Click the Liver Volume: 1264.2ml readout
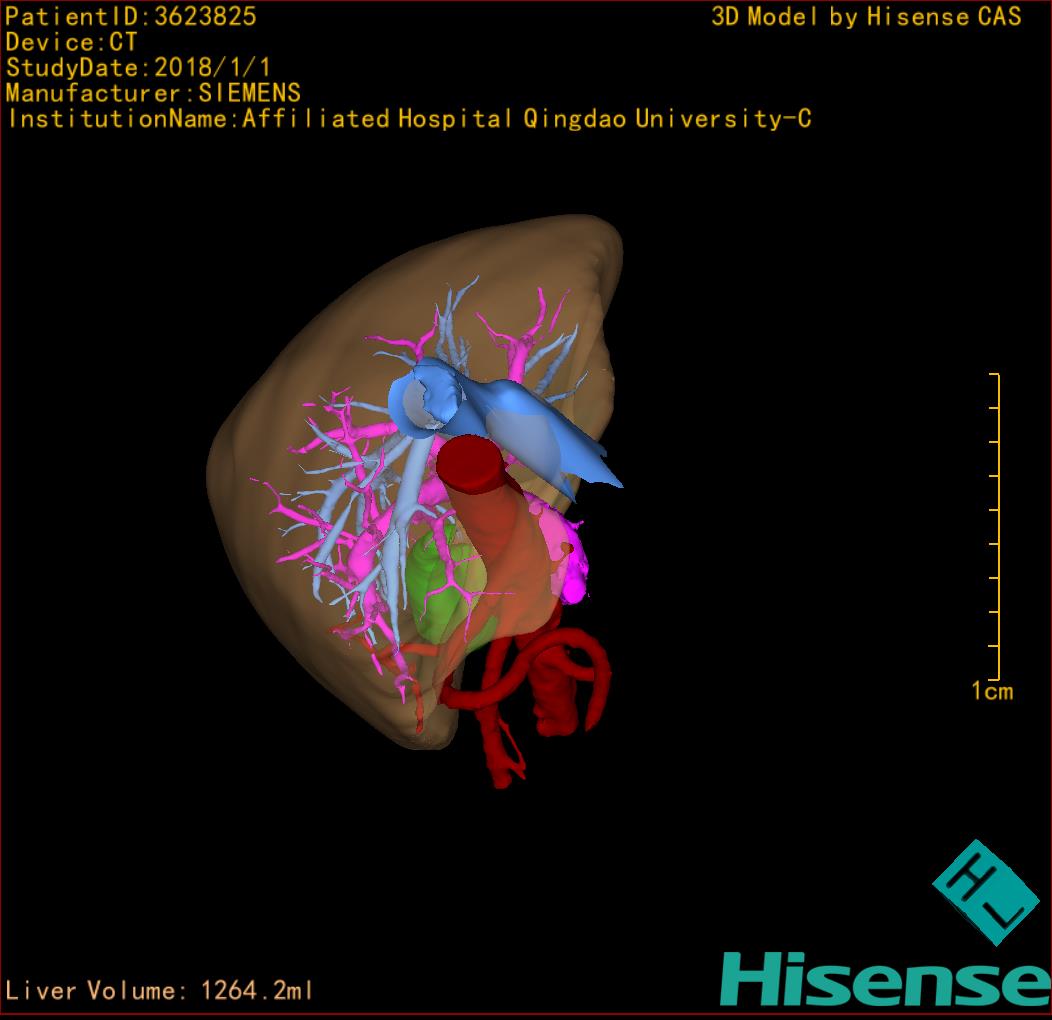Image resolution: width=1052 pixels, height=1020 pixels. [x=158, y=990]
